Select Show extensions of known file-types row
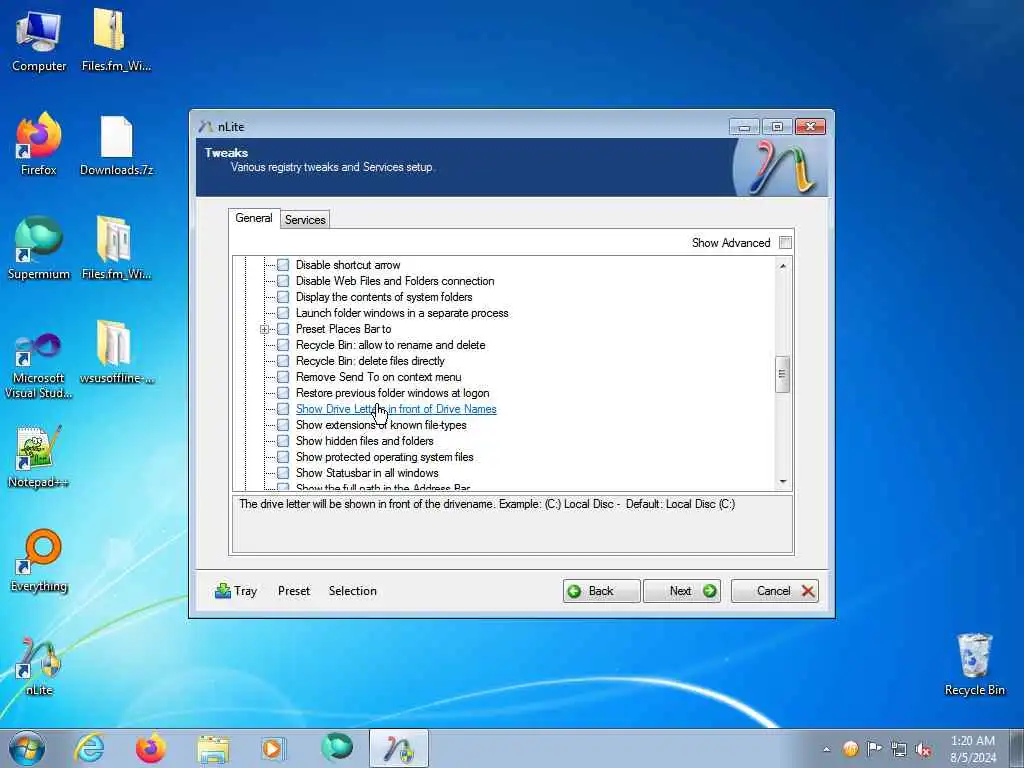 [381, 425]
